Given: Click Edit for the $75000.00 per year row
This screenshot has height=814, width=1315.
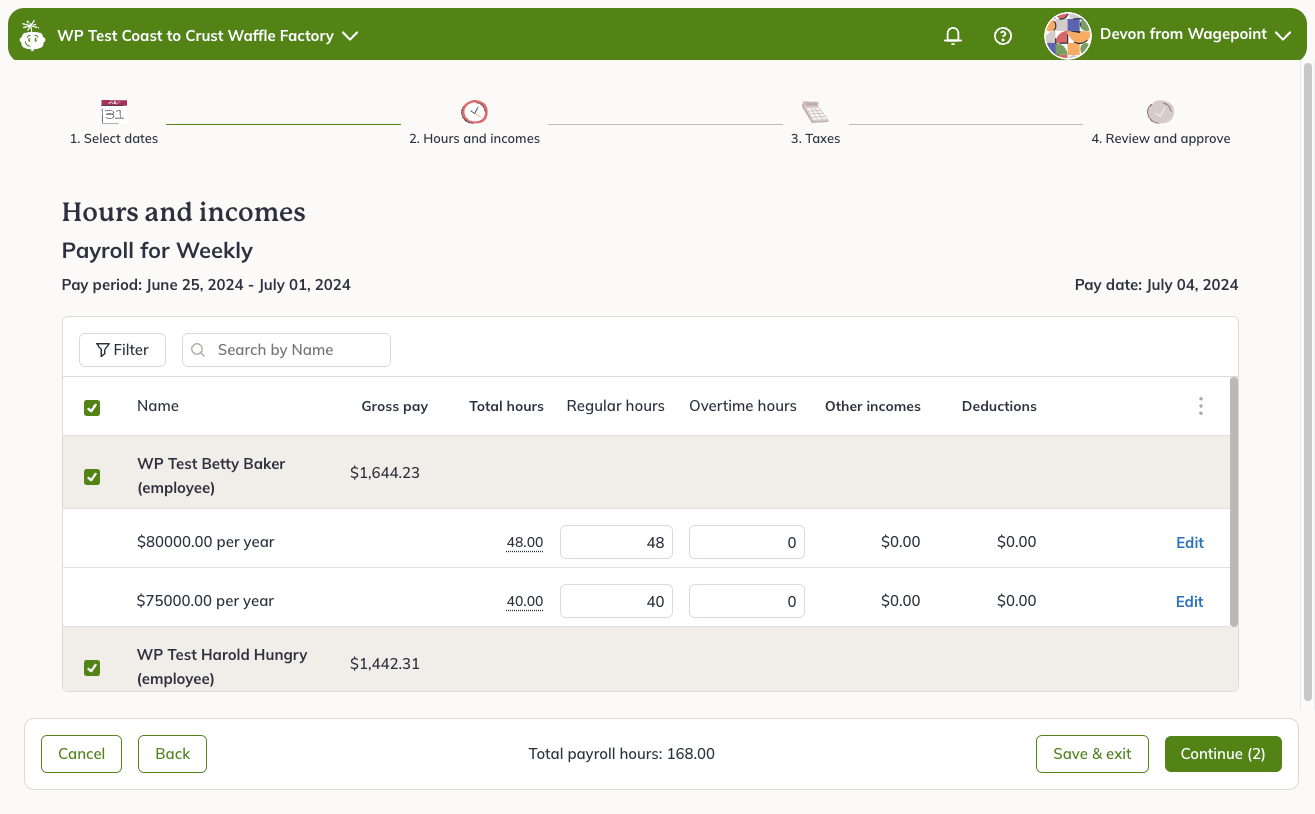Looking at the screenshot, I should click(x=1189, y=602).
